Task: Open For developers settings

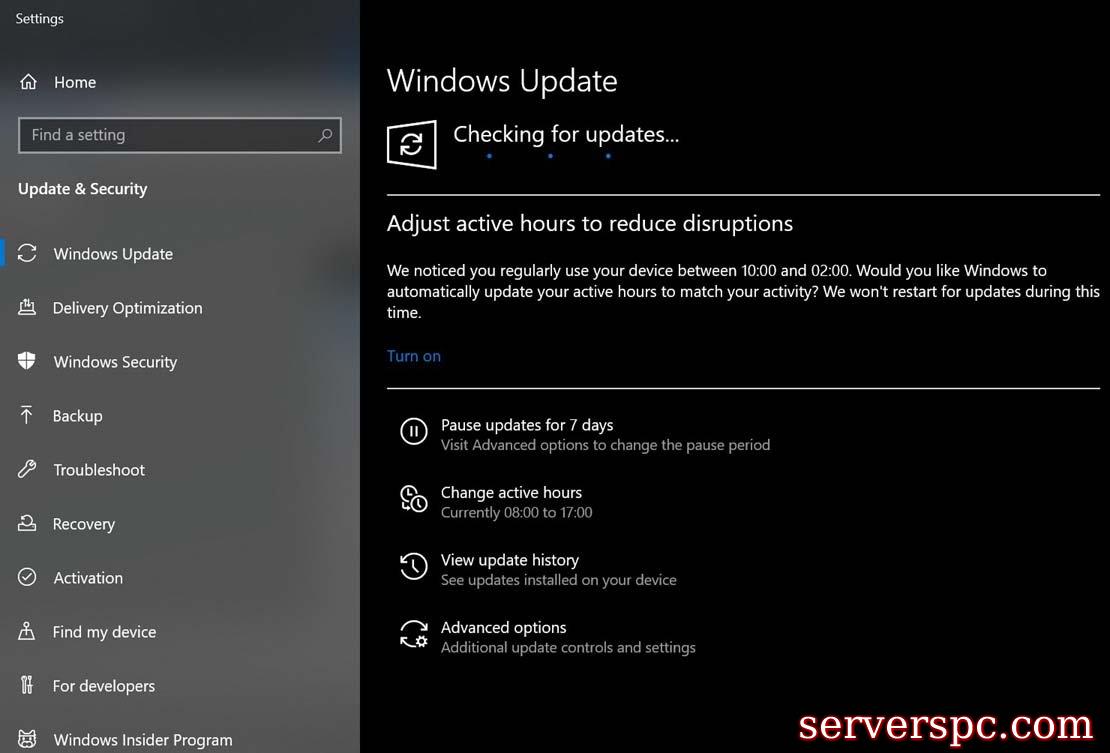Action: (x=103, y=686)
